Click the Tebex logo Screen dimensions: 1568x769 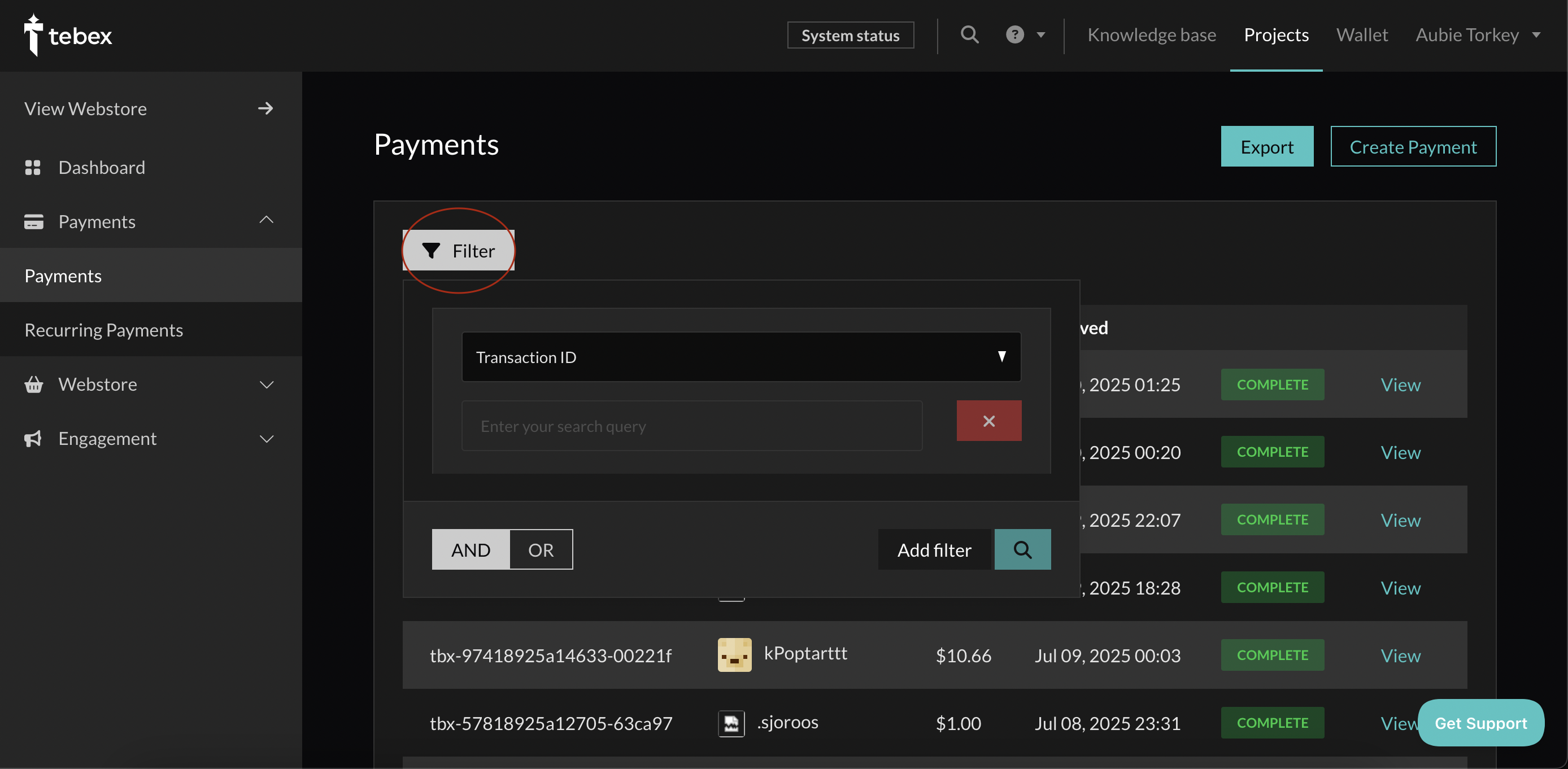pos(68,35)
